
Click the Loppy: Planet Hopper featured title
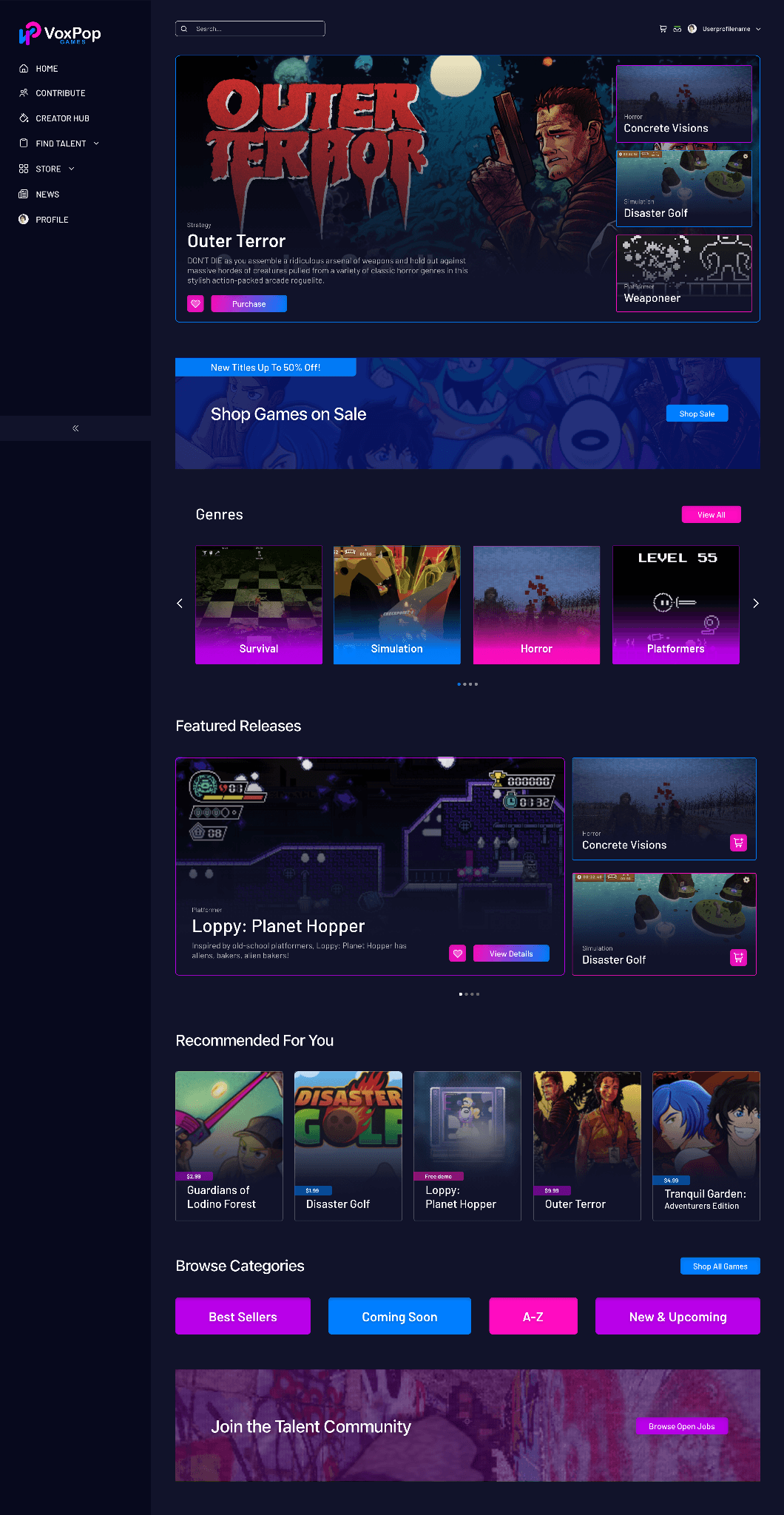tap(278, 926)
